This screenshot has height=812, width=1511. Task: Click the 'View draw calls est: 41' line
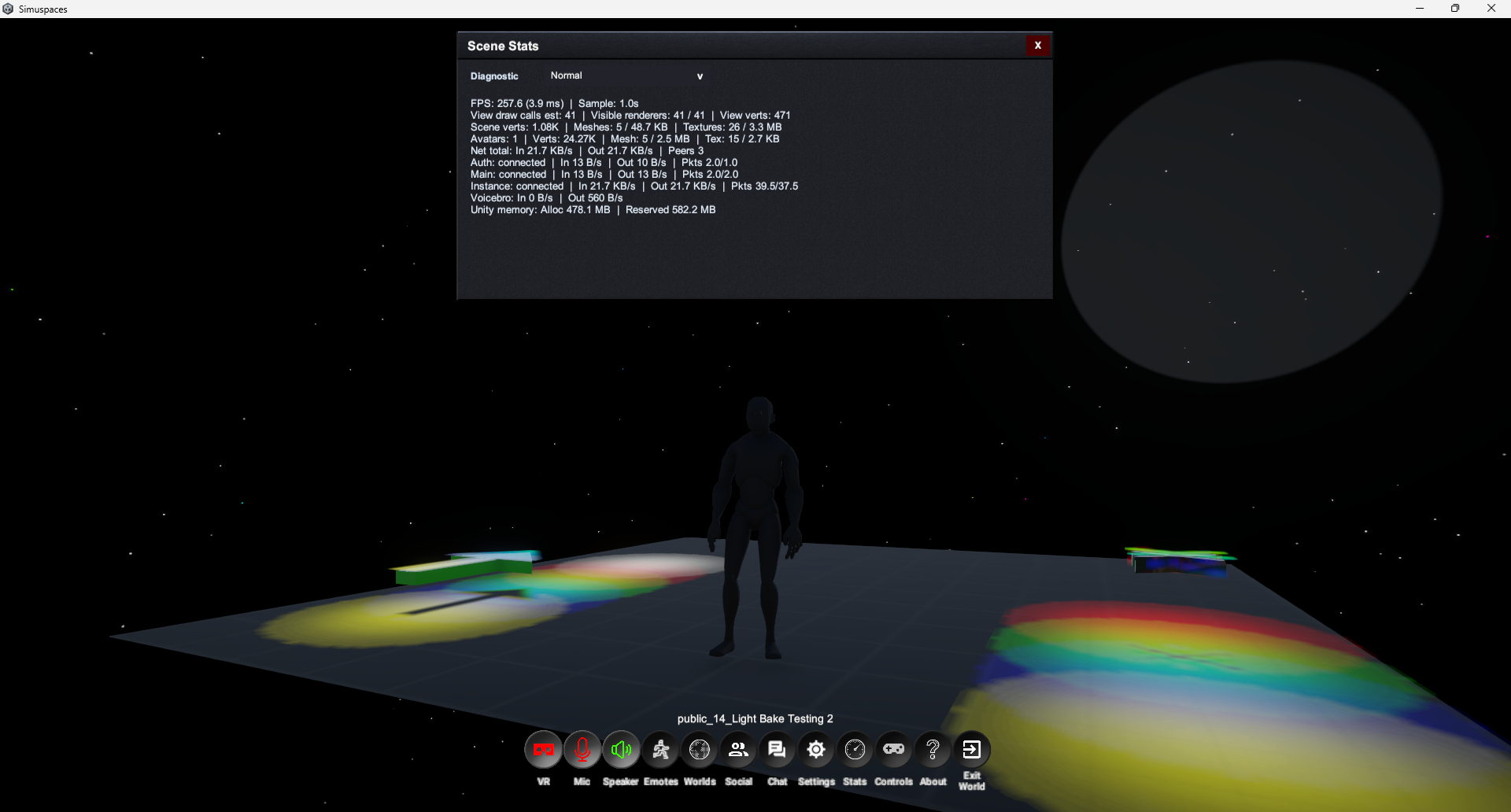tap(630, 116)
